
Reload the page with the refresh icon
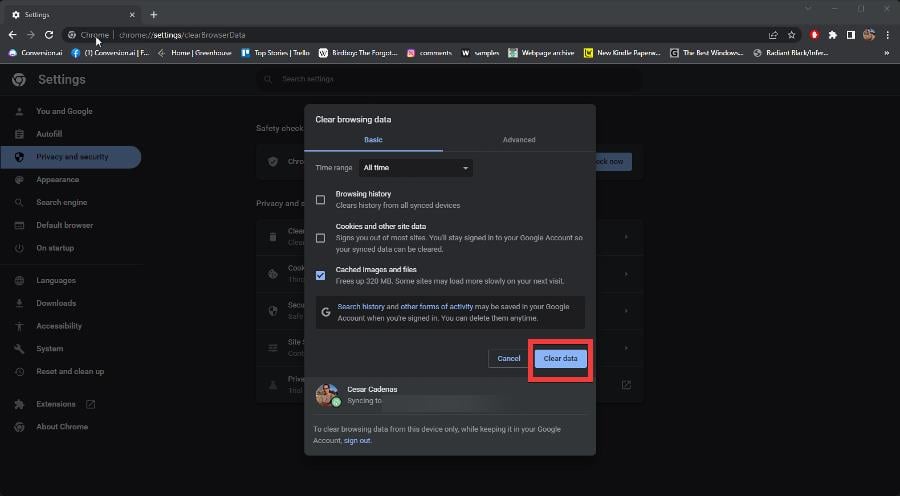(49, 35)
